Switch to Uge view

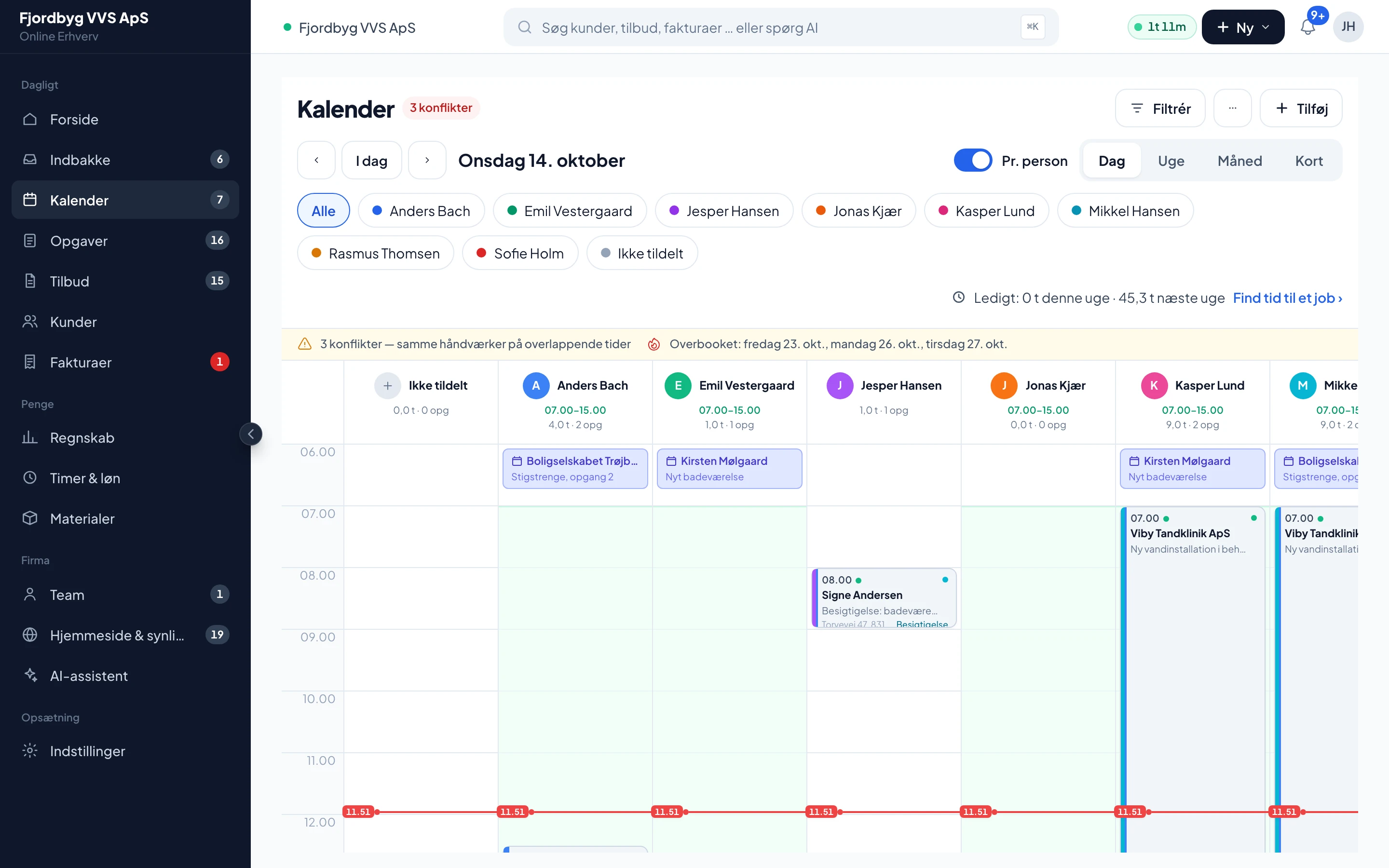[1171, 161]
